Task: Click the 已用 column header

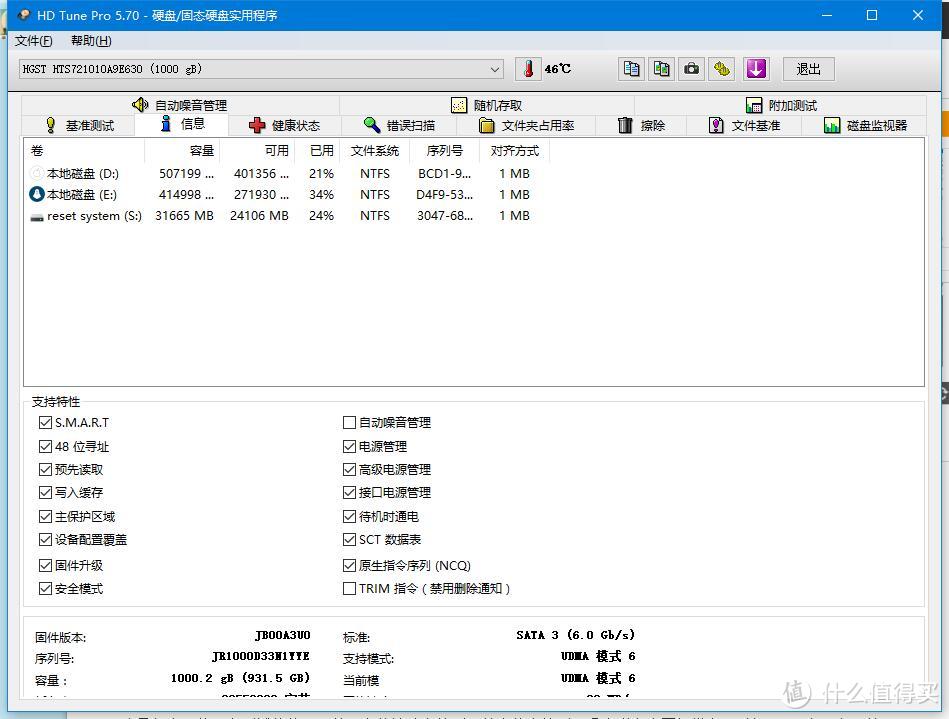Action: point(318,151)
